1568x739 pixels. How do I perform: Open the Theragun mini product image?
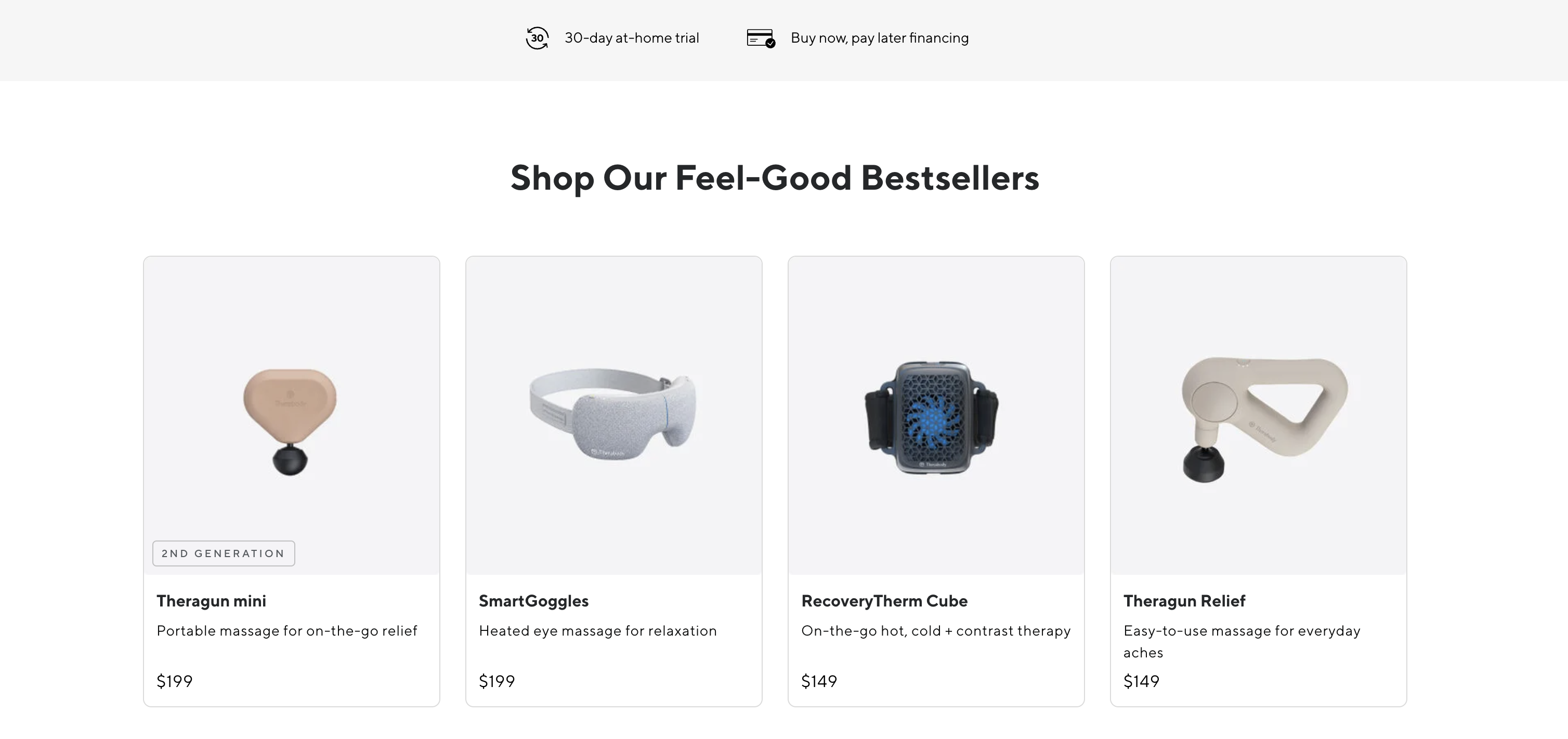coord(292,415)
